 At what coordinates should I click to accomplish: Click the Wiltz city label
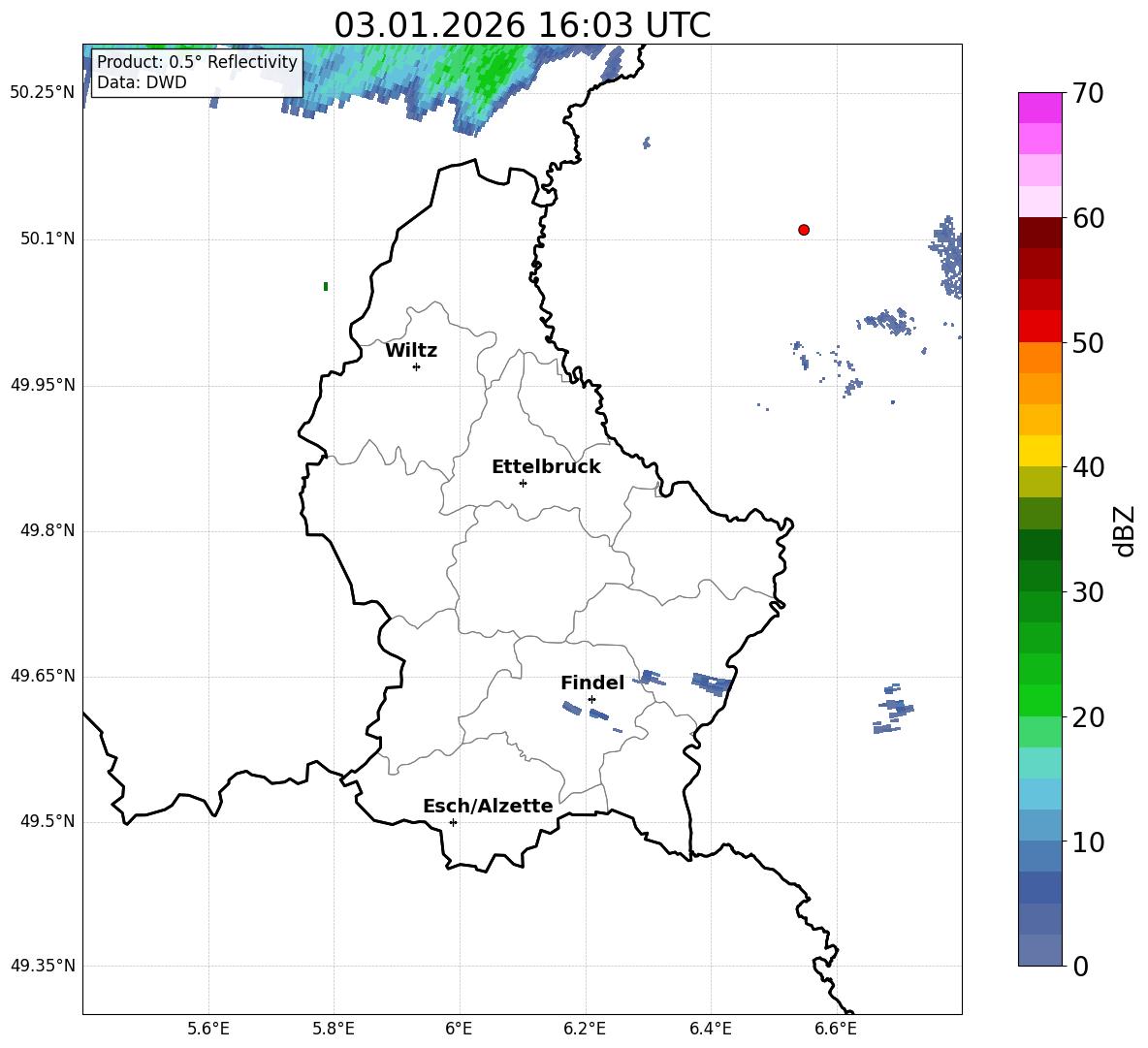[x=411, y=351]
